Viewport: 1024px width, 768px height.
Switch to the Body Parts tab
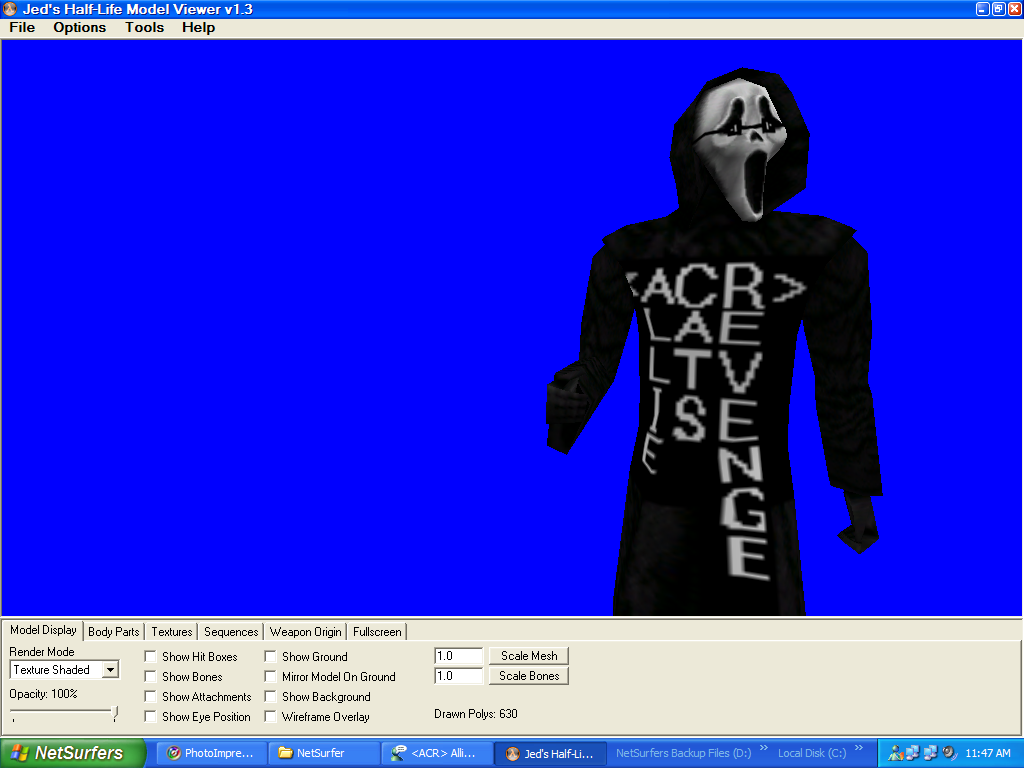[x=114, y=632]
